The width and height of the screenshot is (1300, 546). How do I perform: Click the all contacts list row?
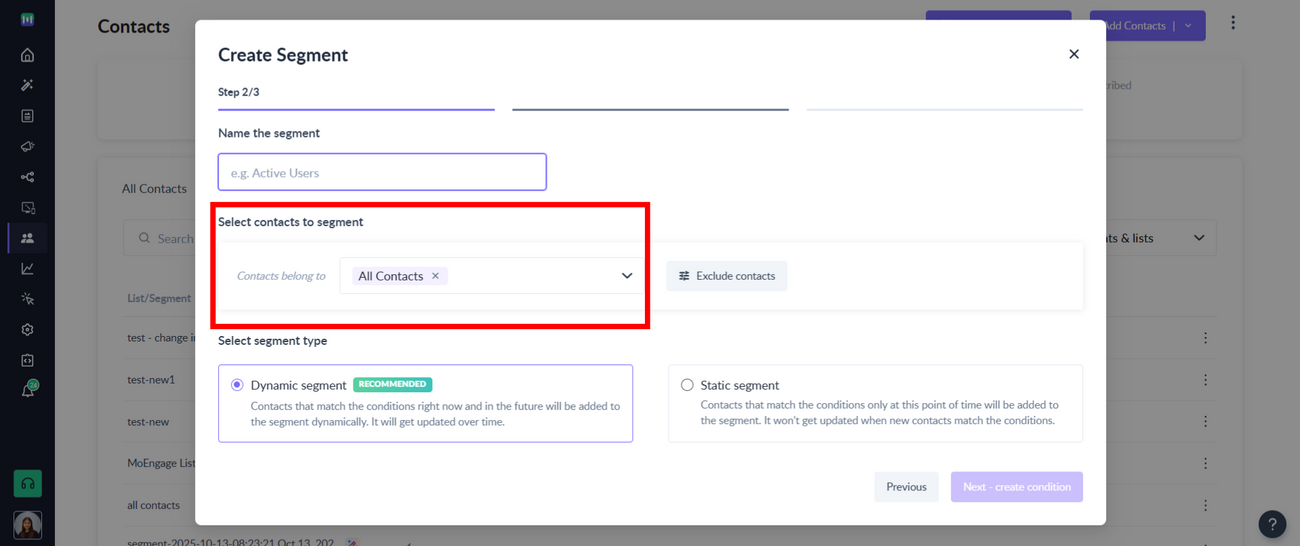(154, 506)
